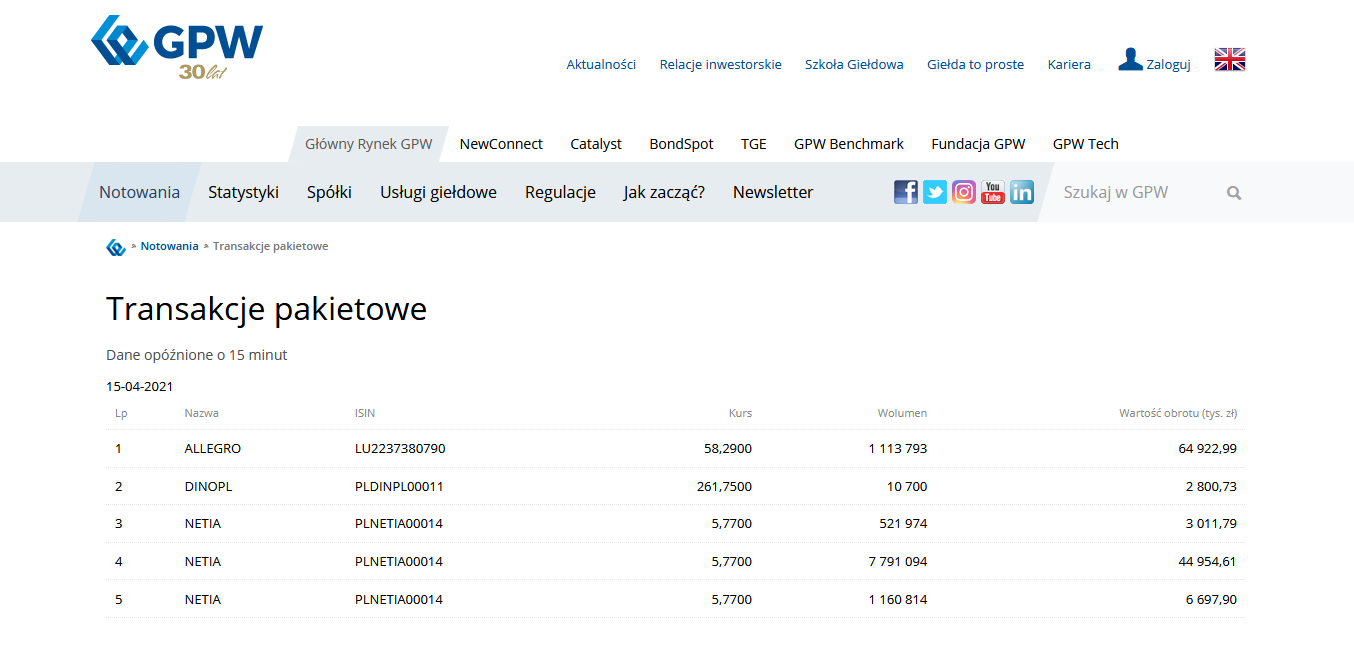1354x650 pixels.
Task: Select the ALLEGRO name cell
Action: pyautogui.click(x=213, y=449)
